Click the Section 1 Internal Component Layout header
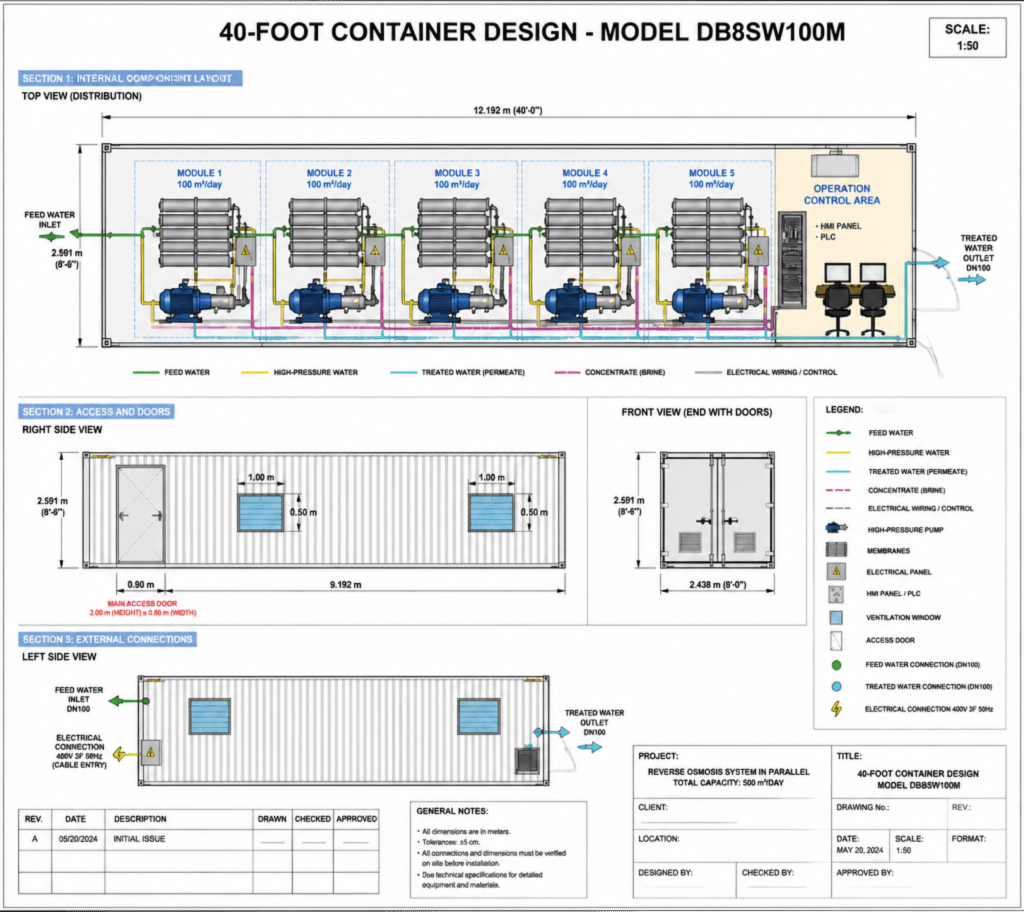1024x912 pixels. [x=130, y=78]
